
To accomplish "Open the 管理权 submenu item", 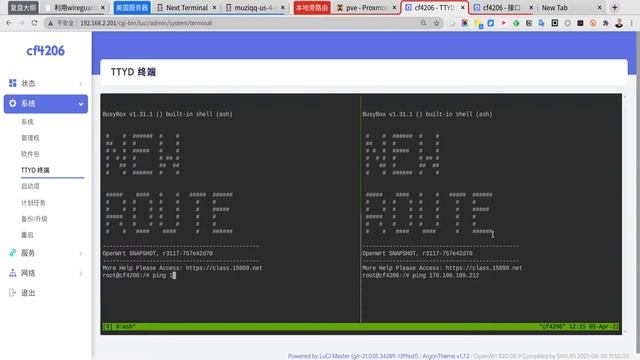I will pyautogui.click(x=30, y=138).
